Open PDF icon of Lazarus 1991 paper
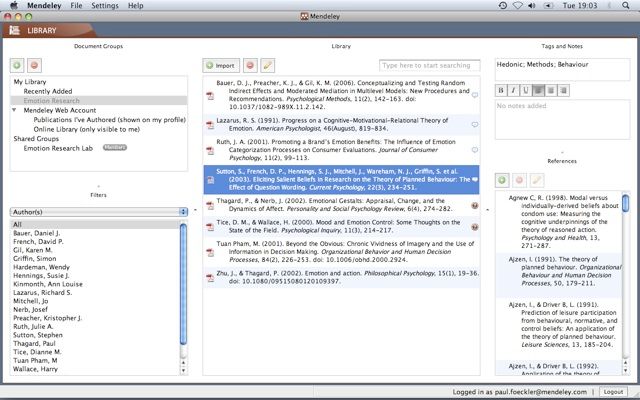This screenshot has height=400, width=640. tap(210, 124)
